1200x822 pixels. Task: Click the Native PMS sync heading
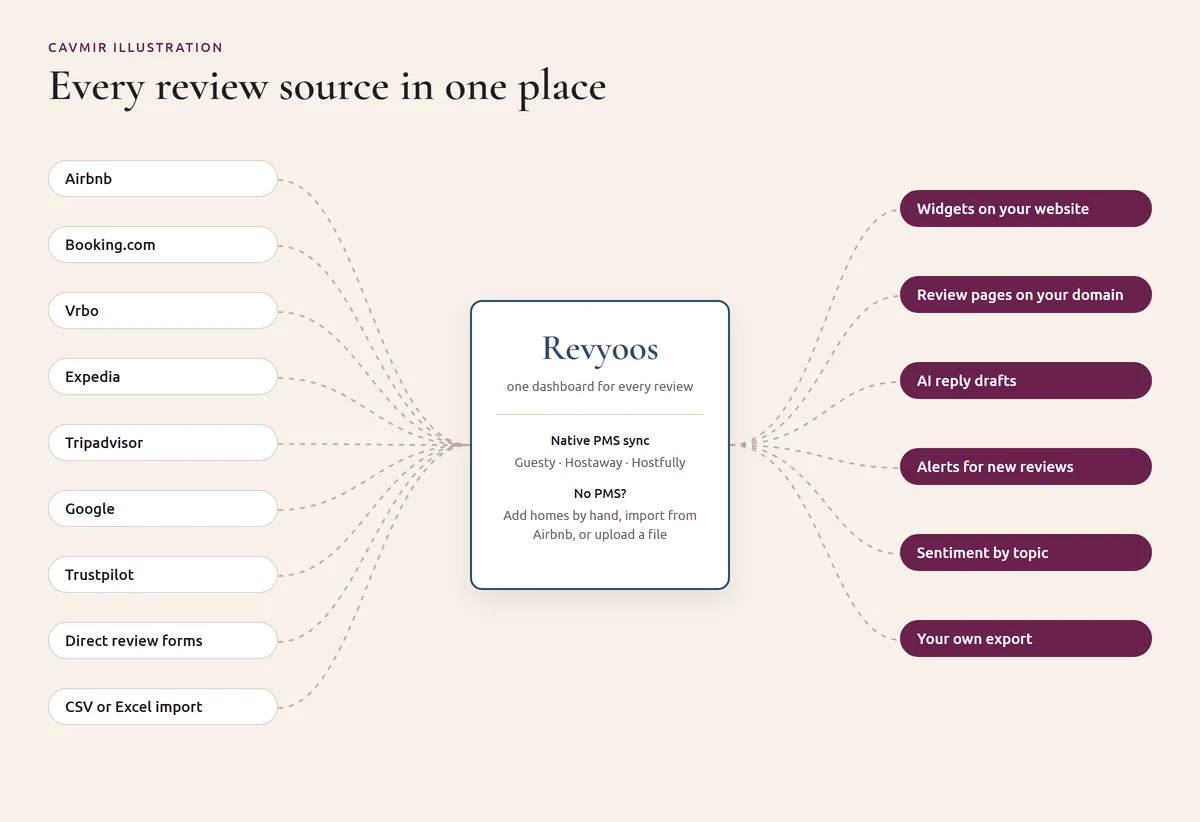(600, 441)
